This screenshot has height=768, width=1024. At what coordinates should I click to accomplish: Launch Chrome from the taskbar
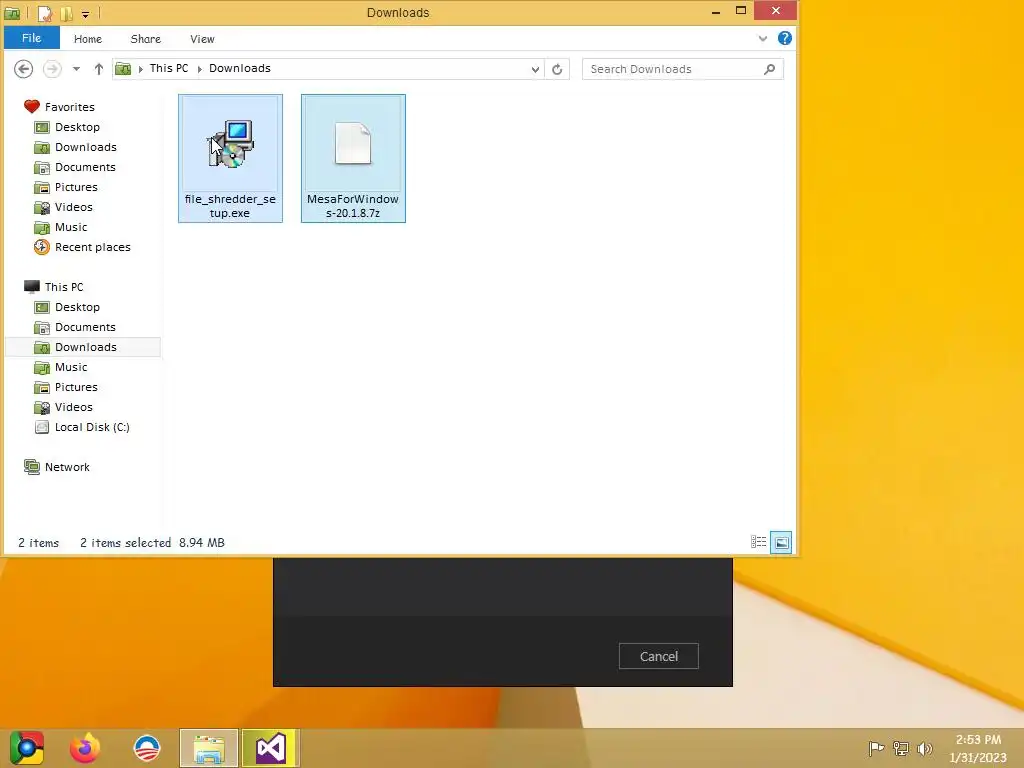click(27, 748)
